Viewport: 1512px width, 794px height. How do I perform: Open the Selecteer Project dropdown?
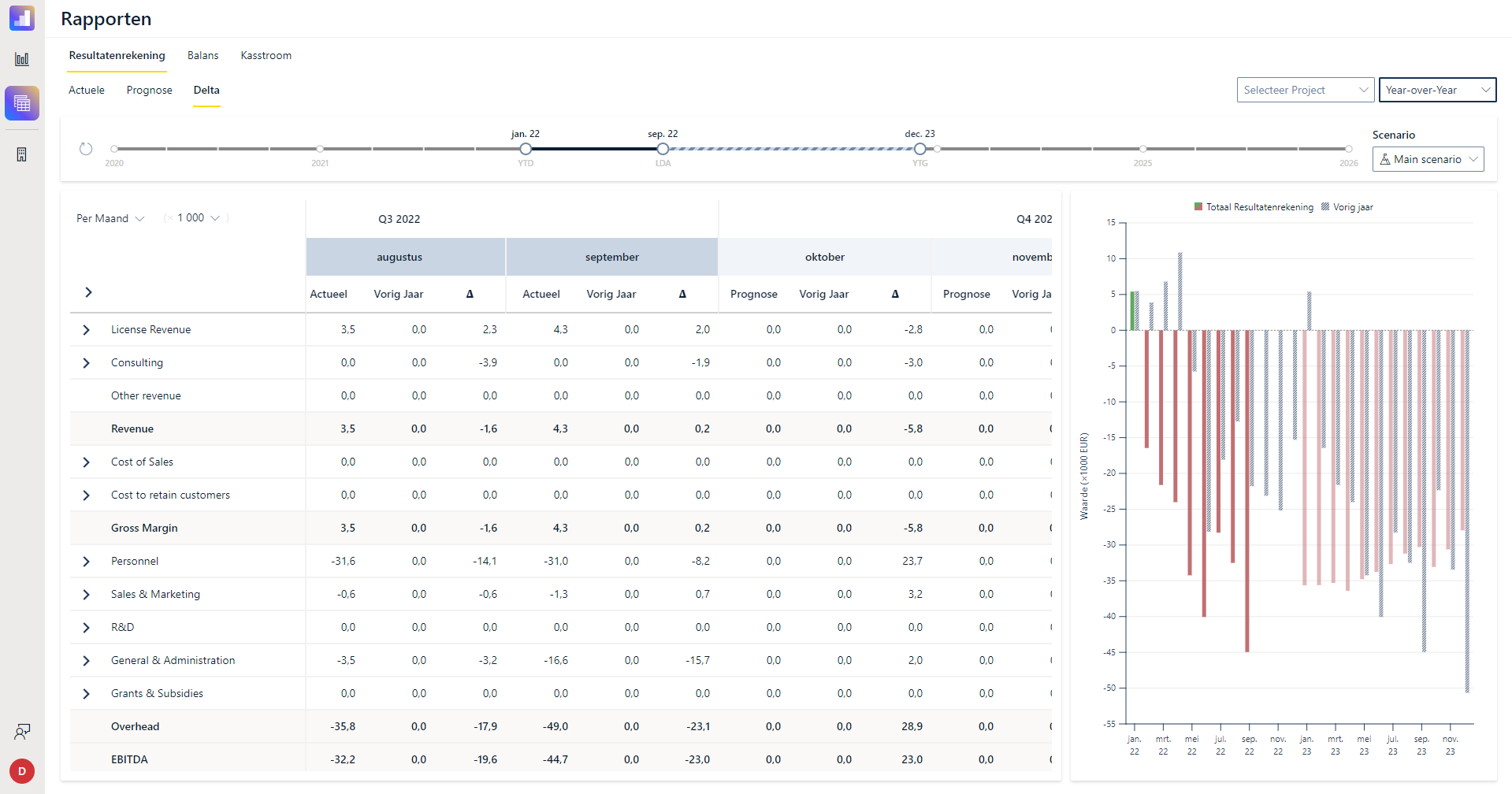1306,90
